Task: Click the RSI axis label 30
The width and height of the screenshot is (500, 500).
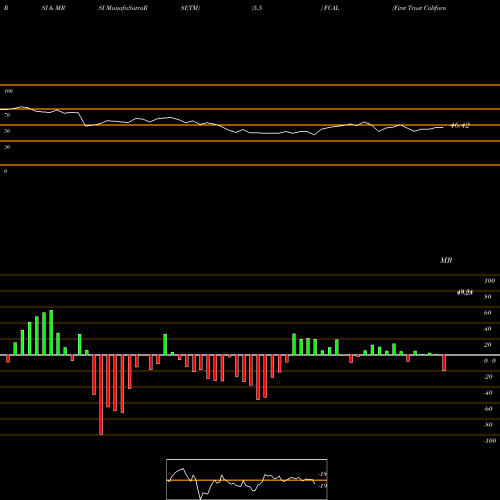Action: (7, 147)
